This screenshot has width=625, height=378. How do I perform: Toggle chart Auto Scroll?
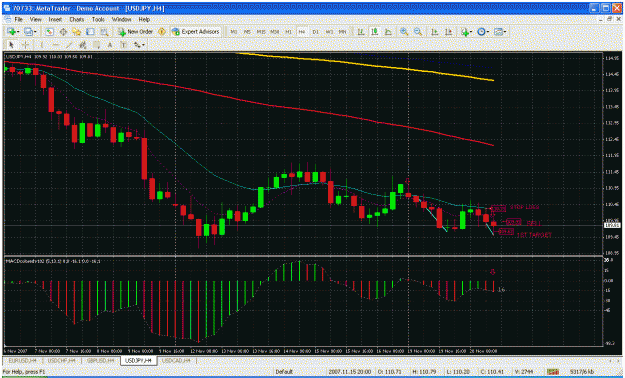coord(434,32)
